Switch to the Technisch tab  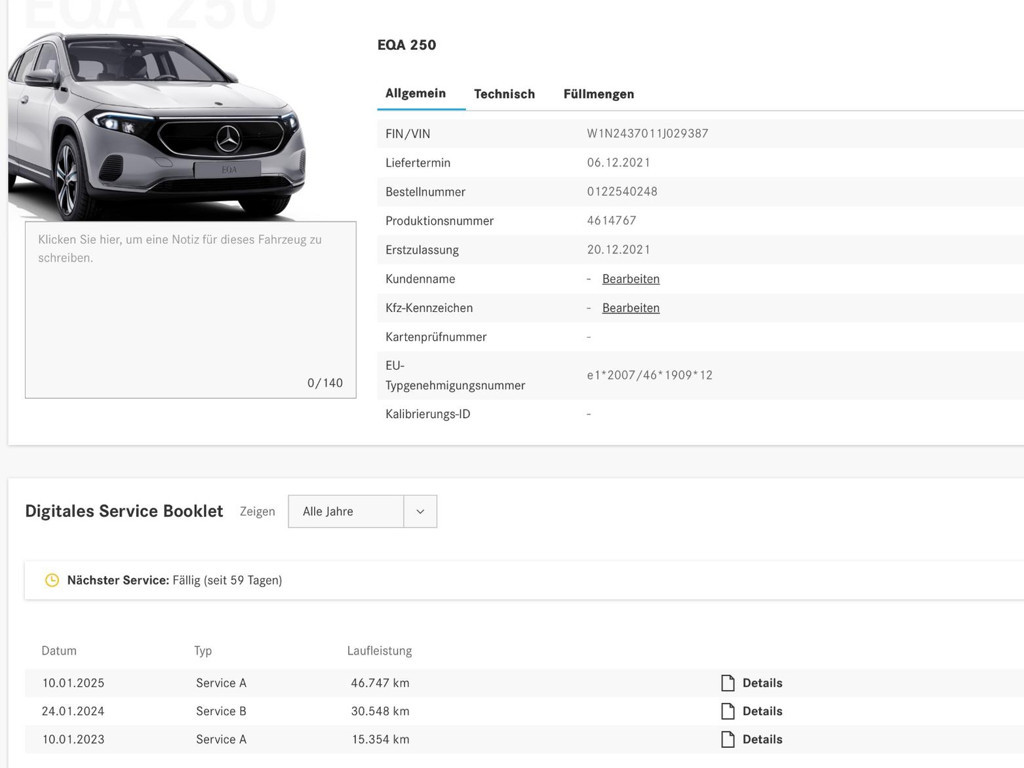504,93
